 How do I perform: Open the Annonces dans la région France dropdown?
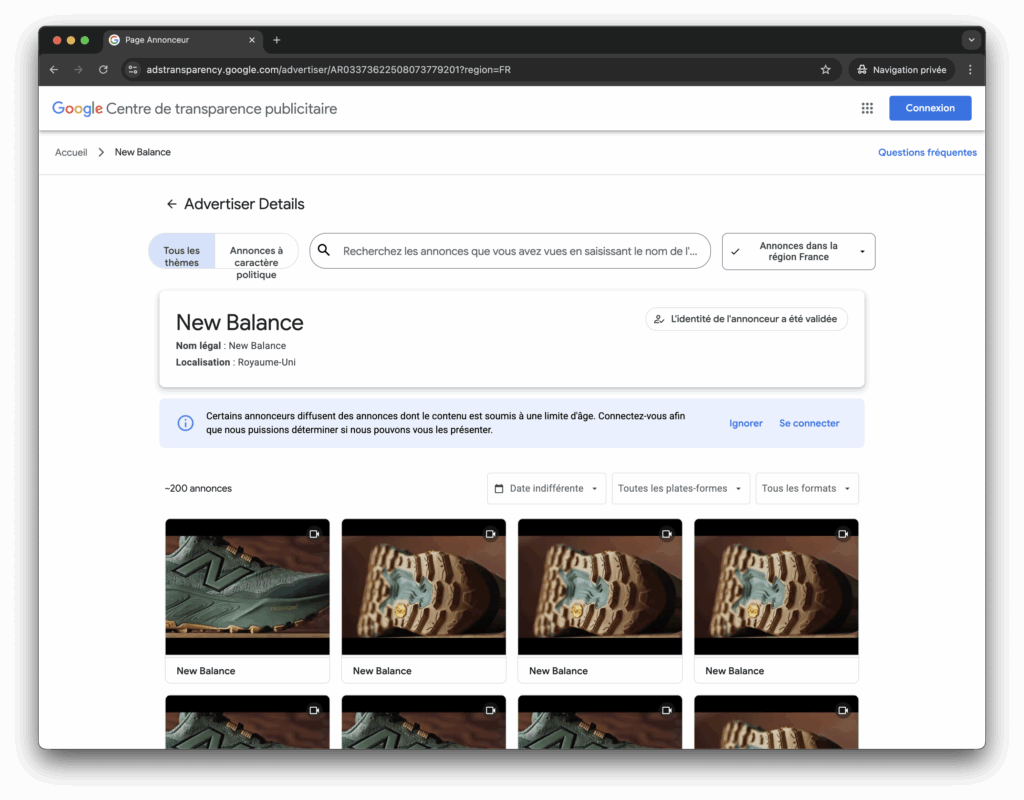798,252
